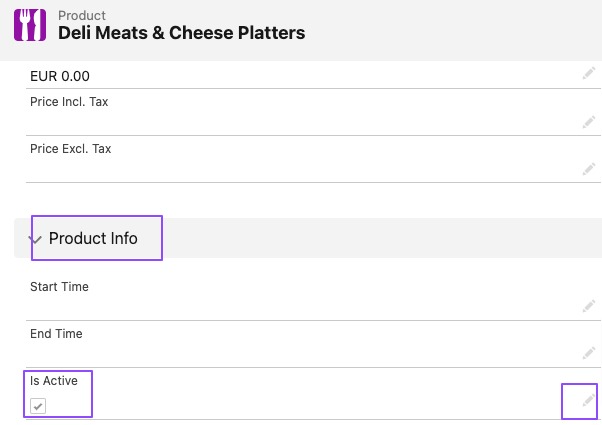This screenshot has width=602, height=425.
Task: Click the Product object label above title
Action: point(82,15)
